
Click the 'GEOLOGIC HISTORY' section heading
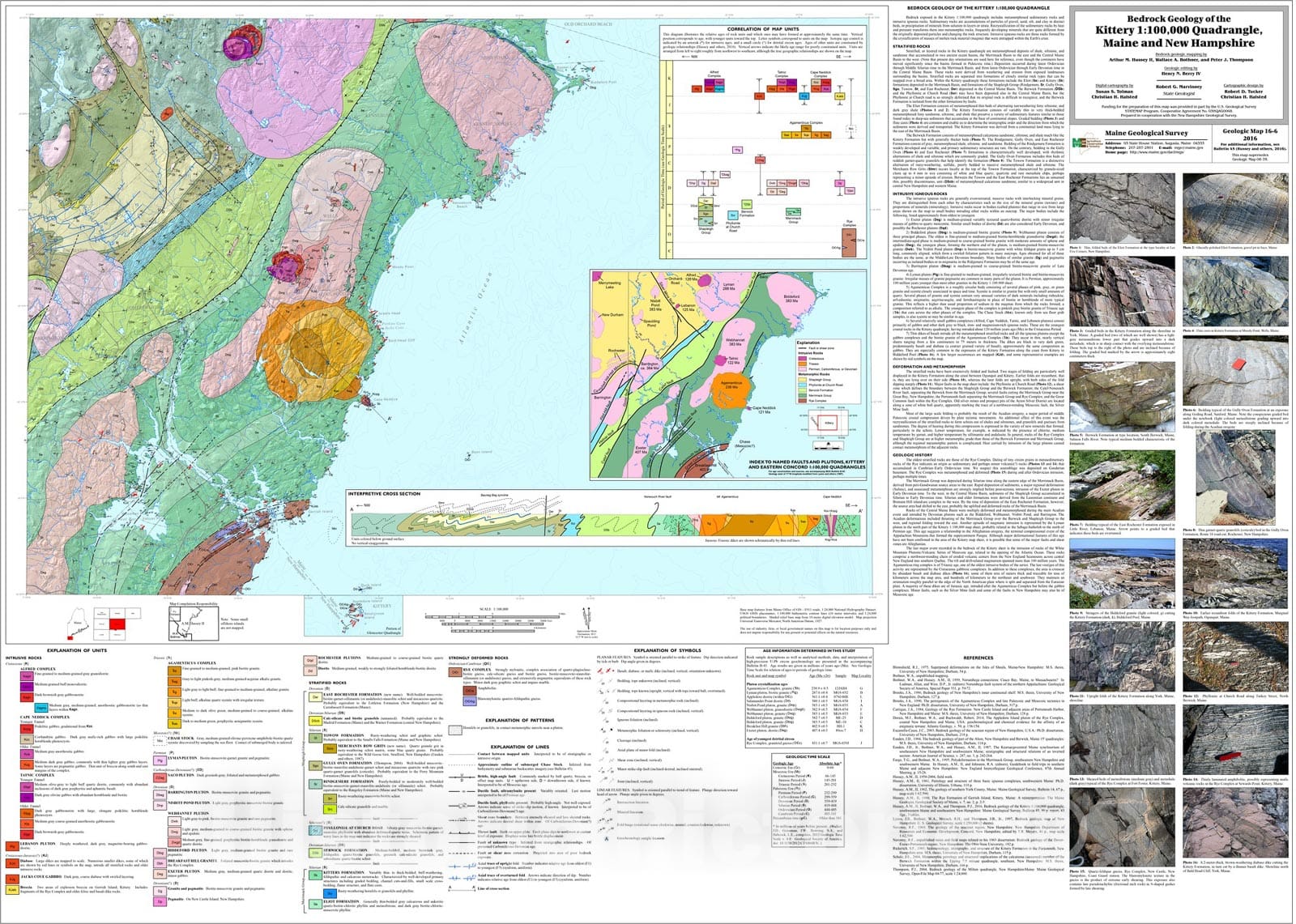(x=913, y=455)
